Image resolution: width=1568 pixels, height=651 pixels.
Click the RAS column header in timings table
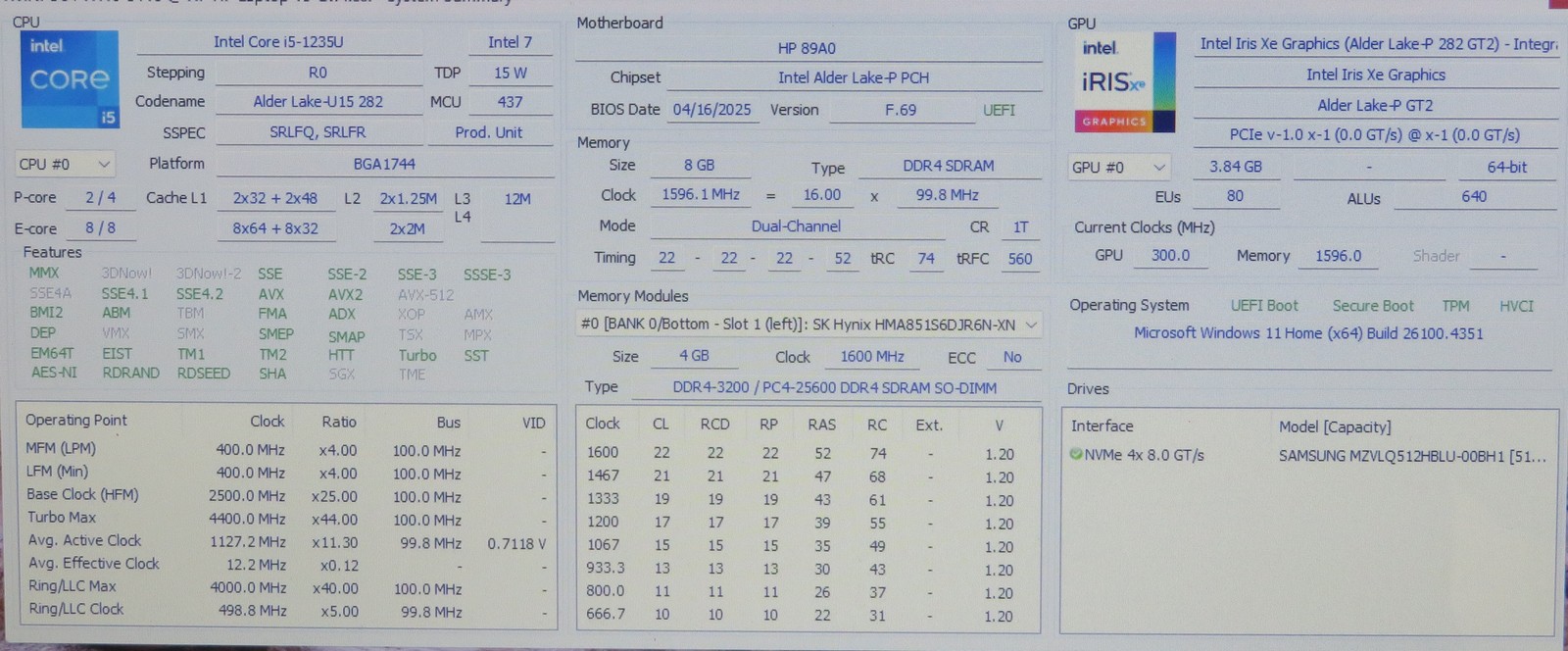click(821, 425)
